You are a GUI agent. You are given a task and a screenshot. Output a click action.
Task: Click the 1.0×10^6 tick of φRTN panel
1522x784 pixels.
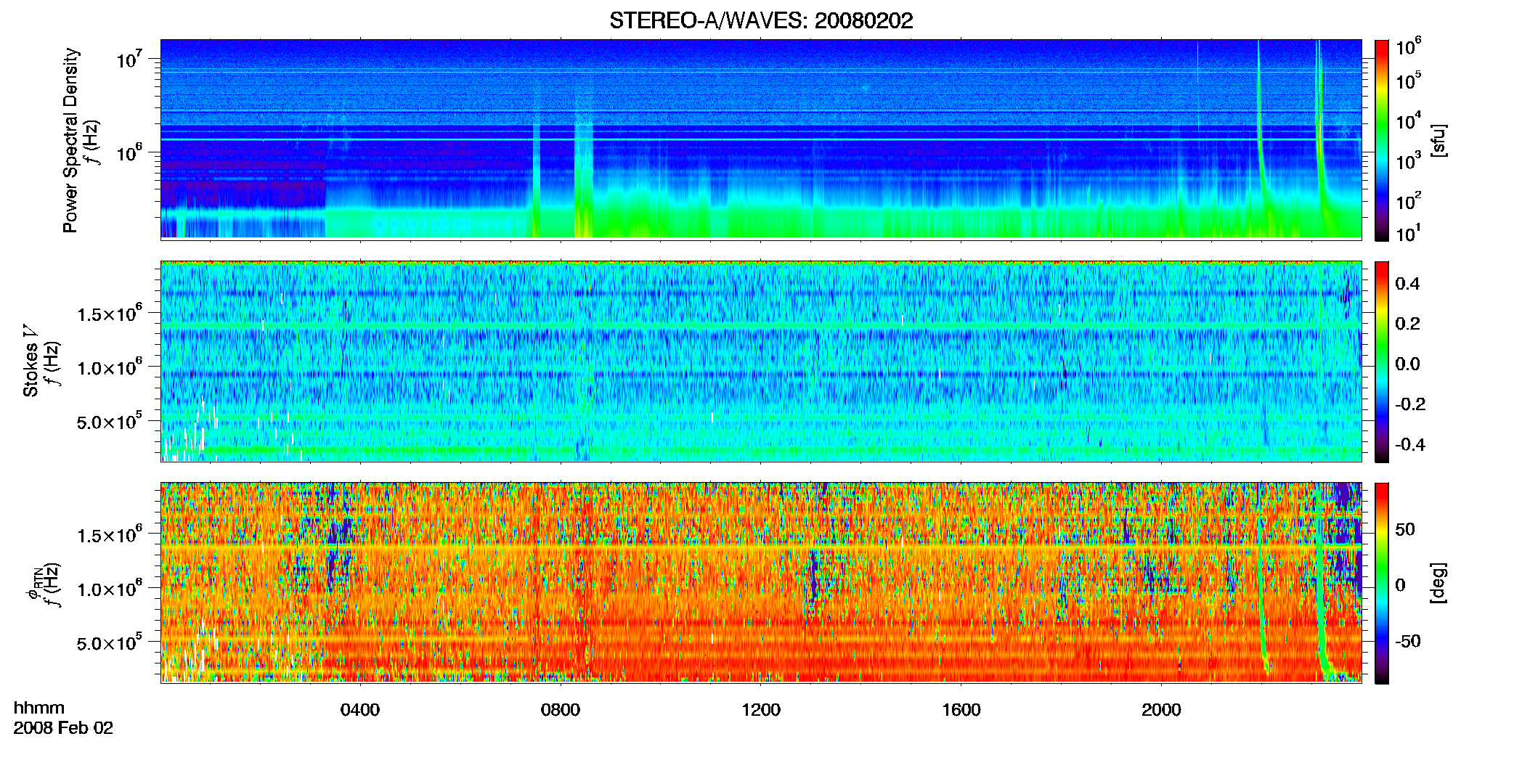coord(110,589)
